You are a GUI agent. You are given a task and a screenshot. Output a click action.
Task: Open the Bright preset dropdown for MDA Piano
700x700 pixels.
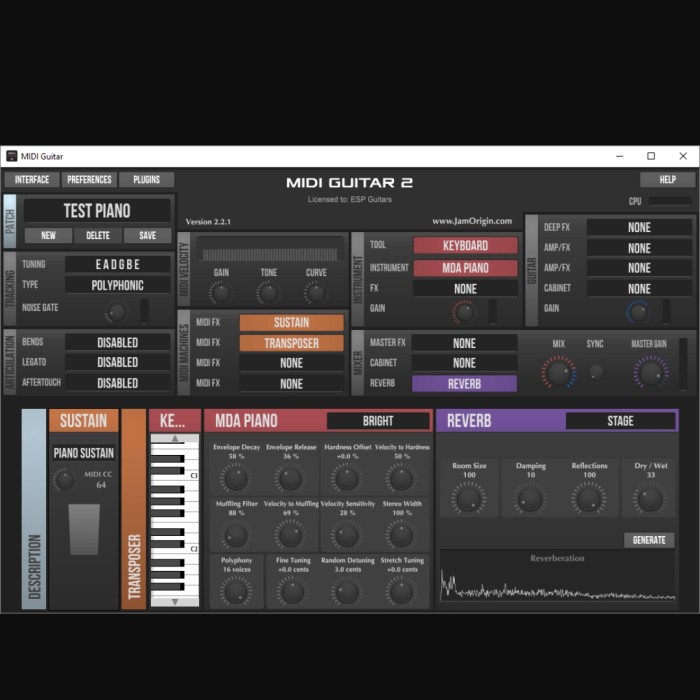(378, 421)
